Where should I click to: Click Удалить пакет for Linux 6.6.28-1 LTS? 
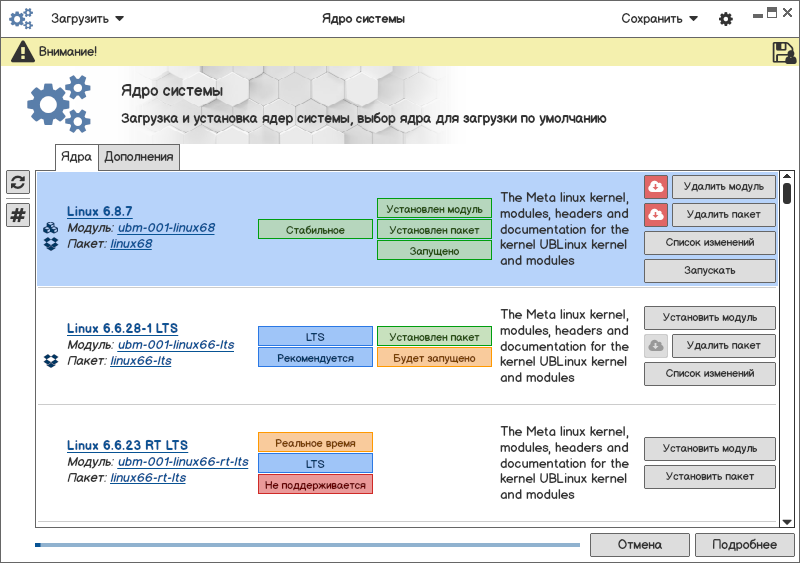pyautogui.click(x=723, y=346)
